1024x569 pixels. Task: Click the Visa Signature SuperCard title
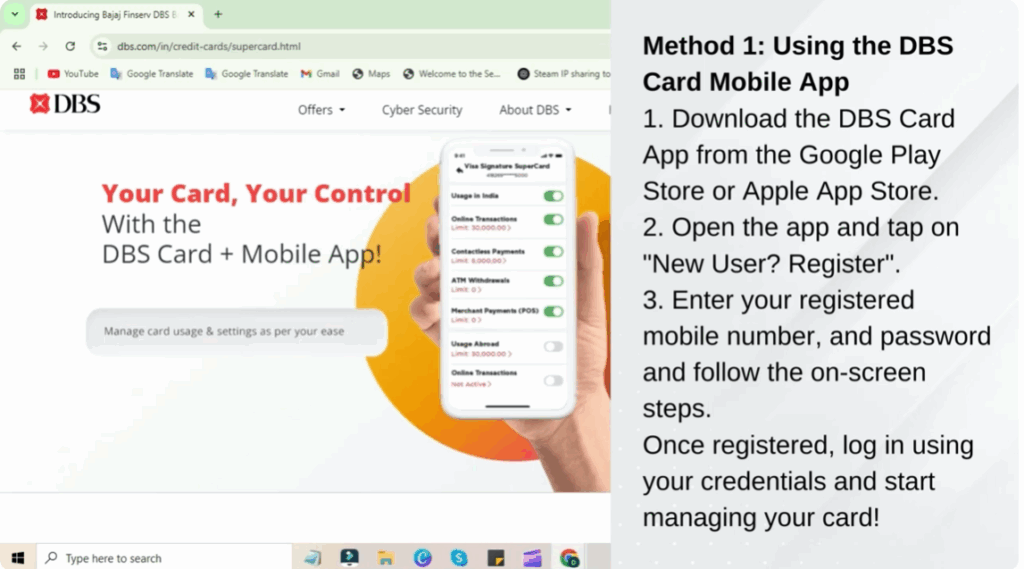507,167
